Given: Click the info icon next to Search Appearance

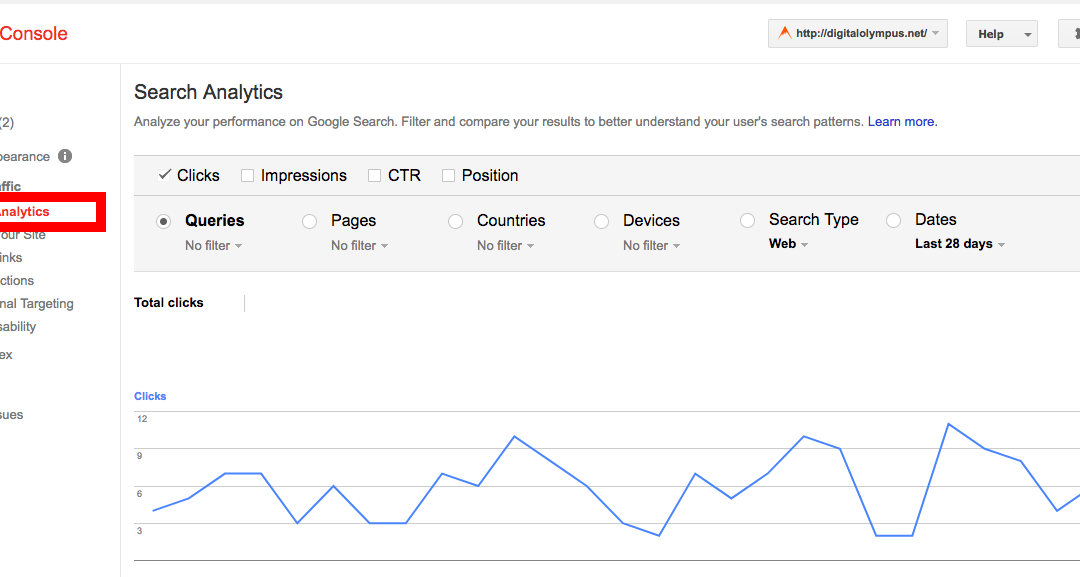Looking at the screenshot, I should pos(64,156).
